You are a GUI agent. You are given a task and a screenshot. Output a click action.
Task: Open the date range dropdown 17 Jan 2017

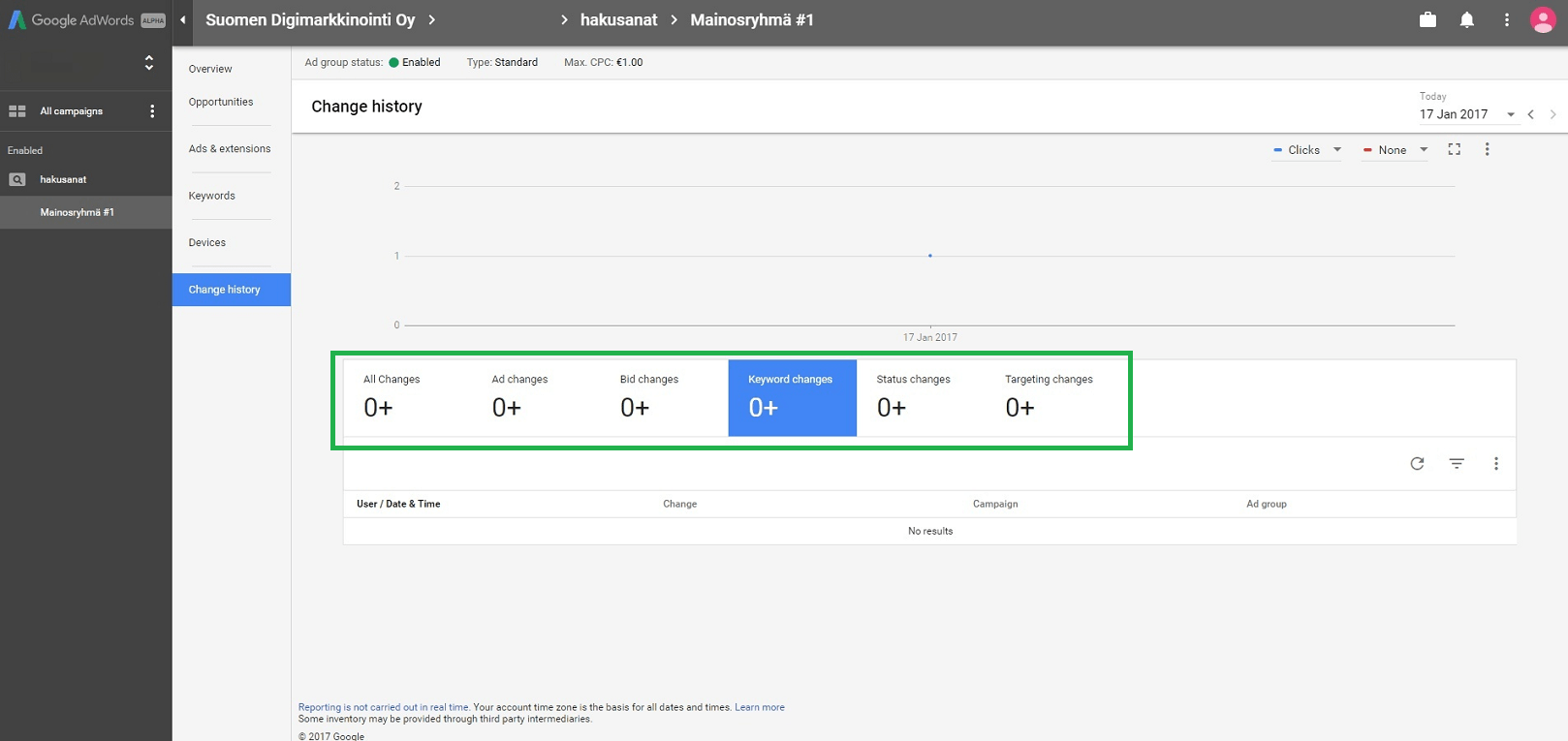[x=1467, y=114]
